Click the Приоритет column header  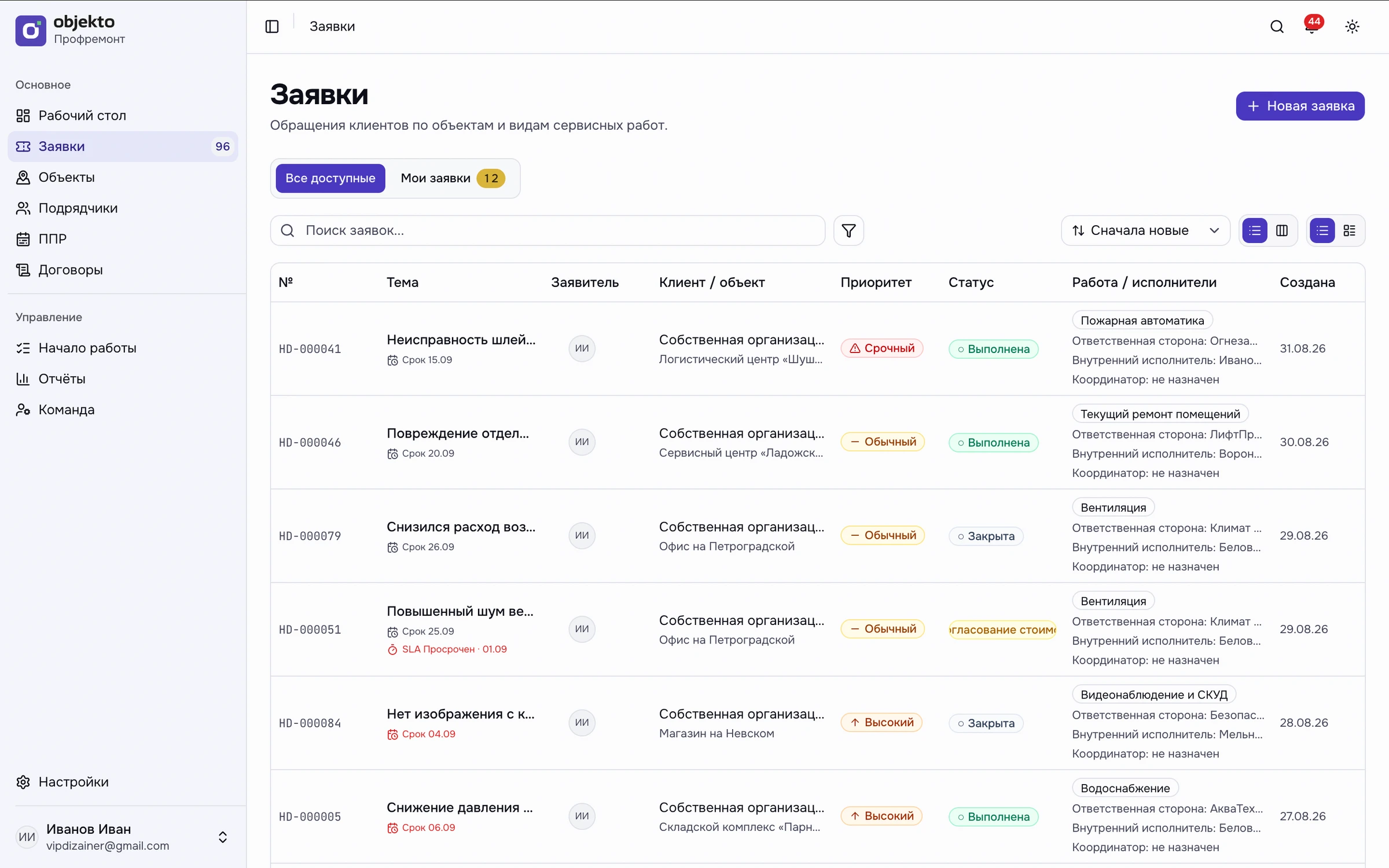(876, 282)
